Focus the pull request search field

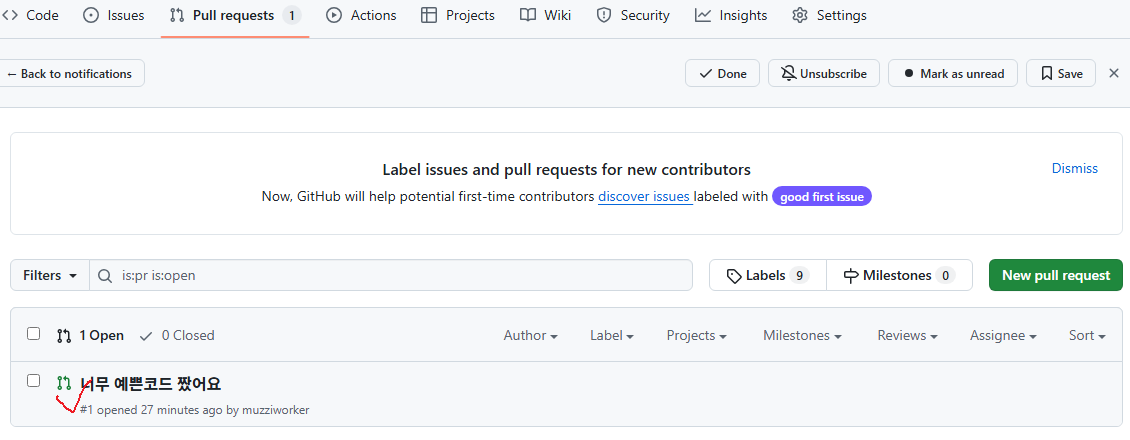click(400, 275)
